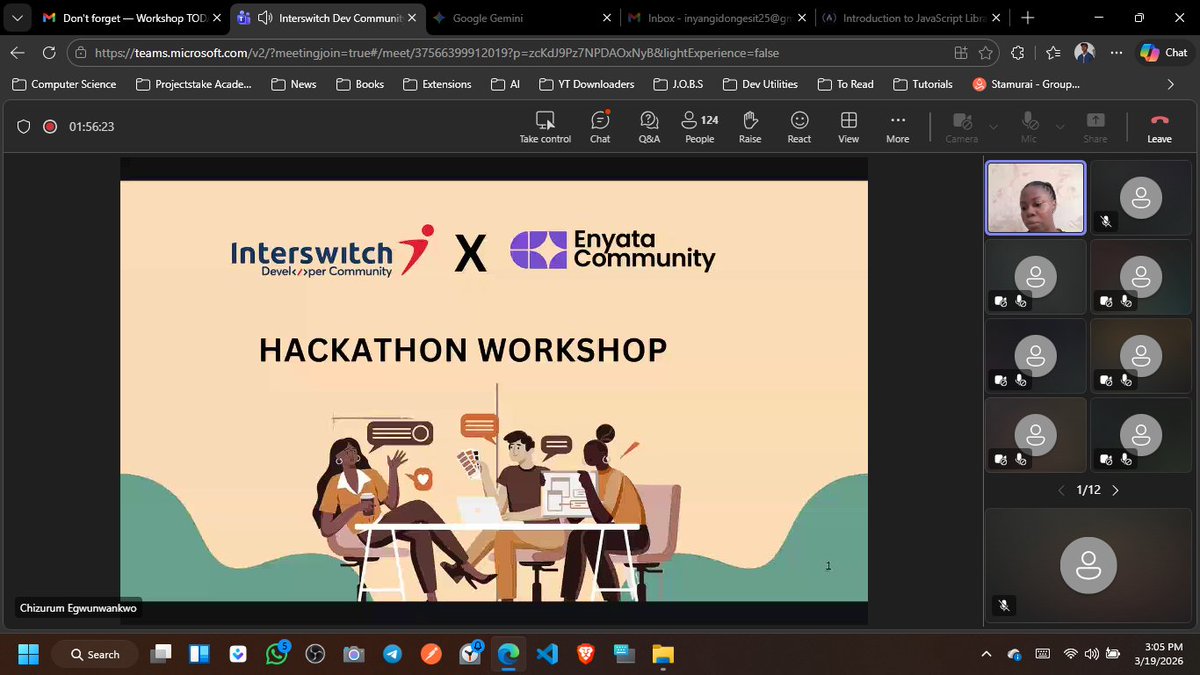Click the shared Hackathon Workshop presentation
Viewport: 1200px width, 675px height.
[x=494, y=390]
